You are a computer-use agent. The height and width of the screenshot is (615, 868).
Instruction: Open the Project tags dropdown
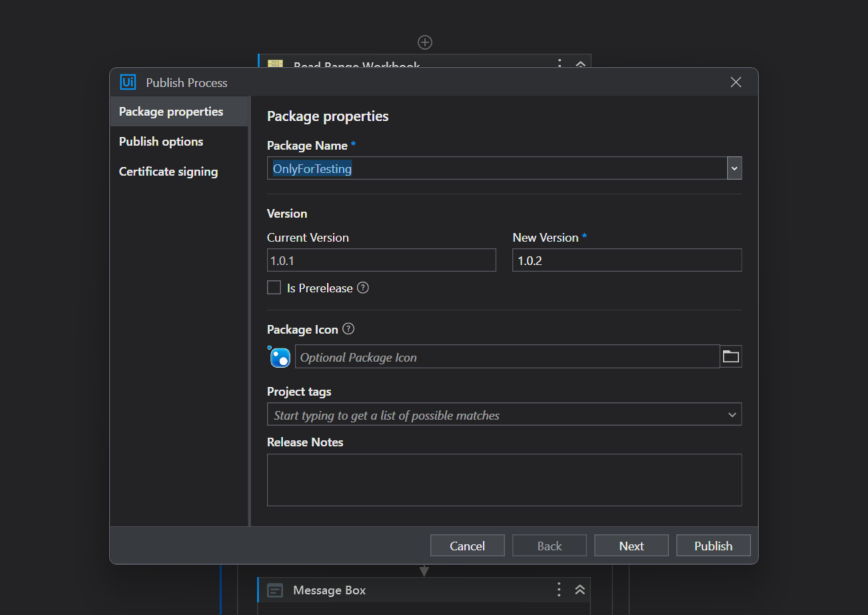pyautogui.click(x=732, y=415)
